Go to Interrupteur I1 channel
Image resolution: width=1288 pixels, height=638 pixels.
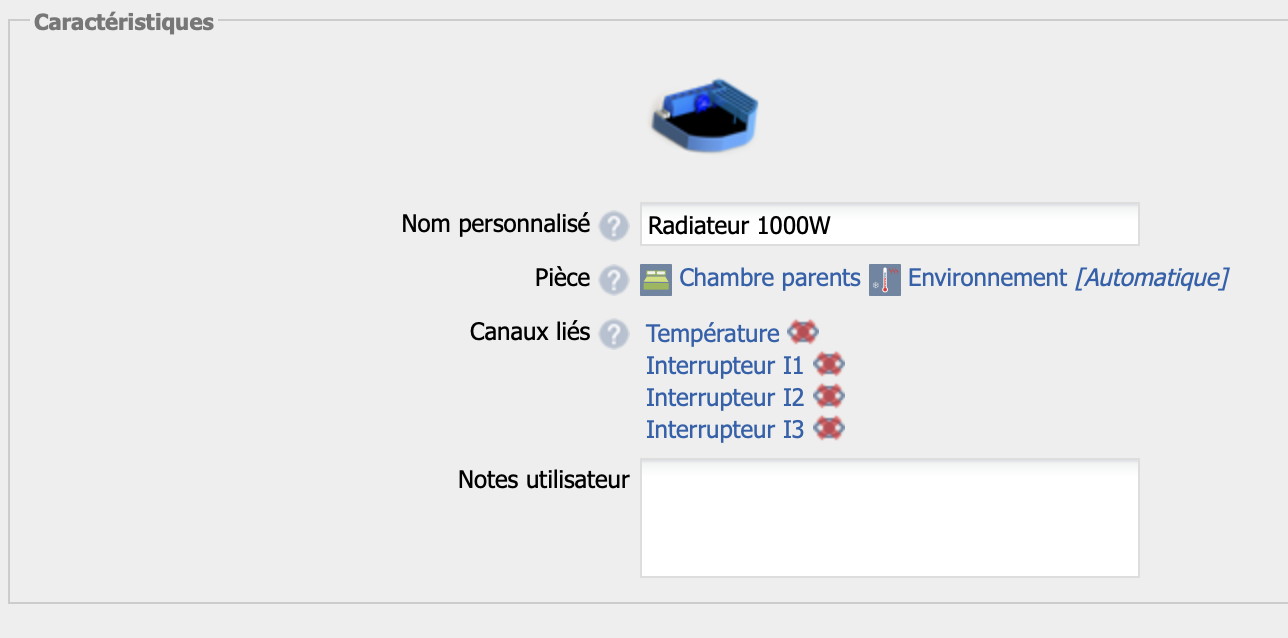tap(724, 366)
